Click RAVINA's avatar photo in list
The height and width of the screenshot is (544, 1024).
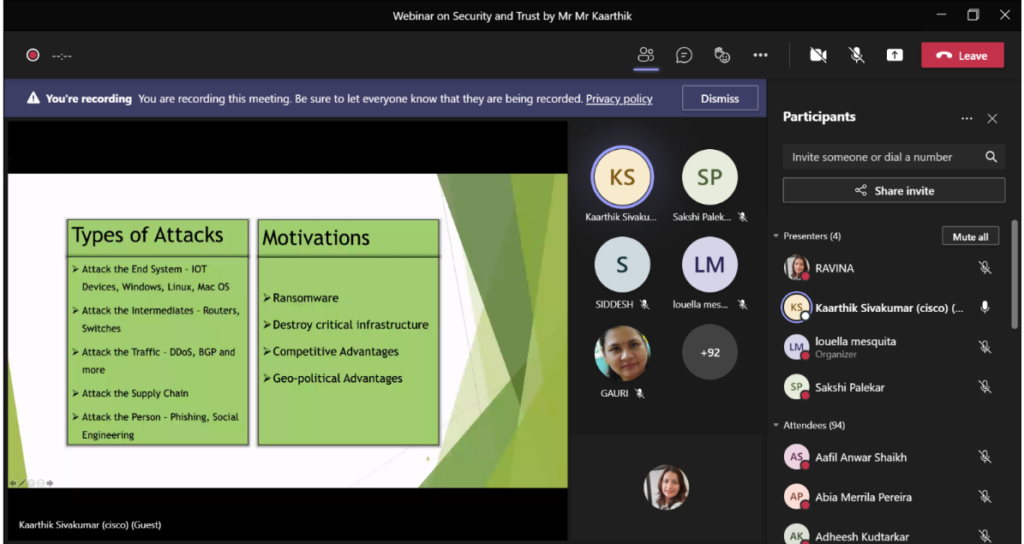click(x=796, y=268)
